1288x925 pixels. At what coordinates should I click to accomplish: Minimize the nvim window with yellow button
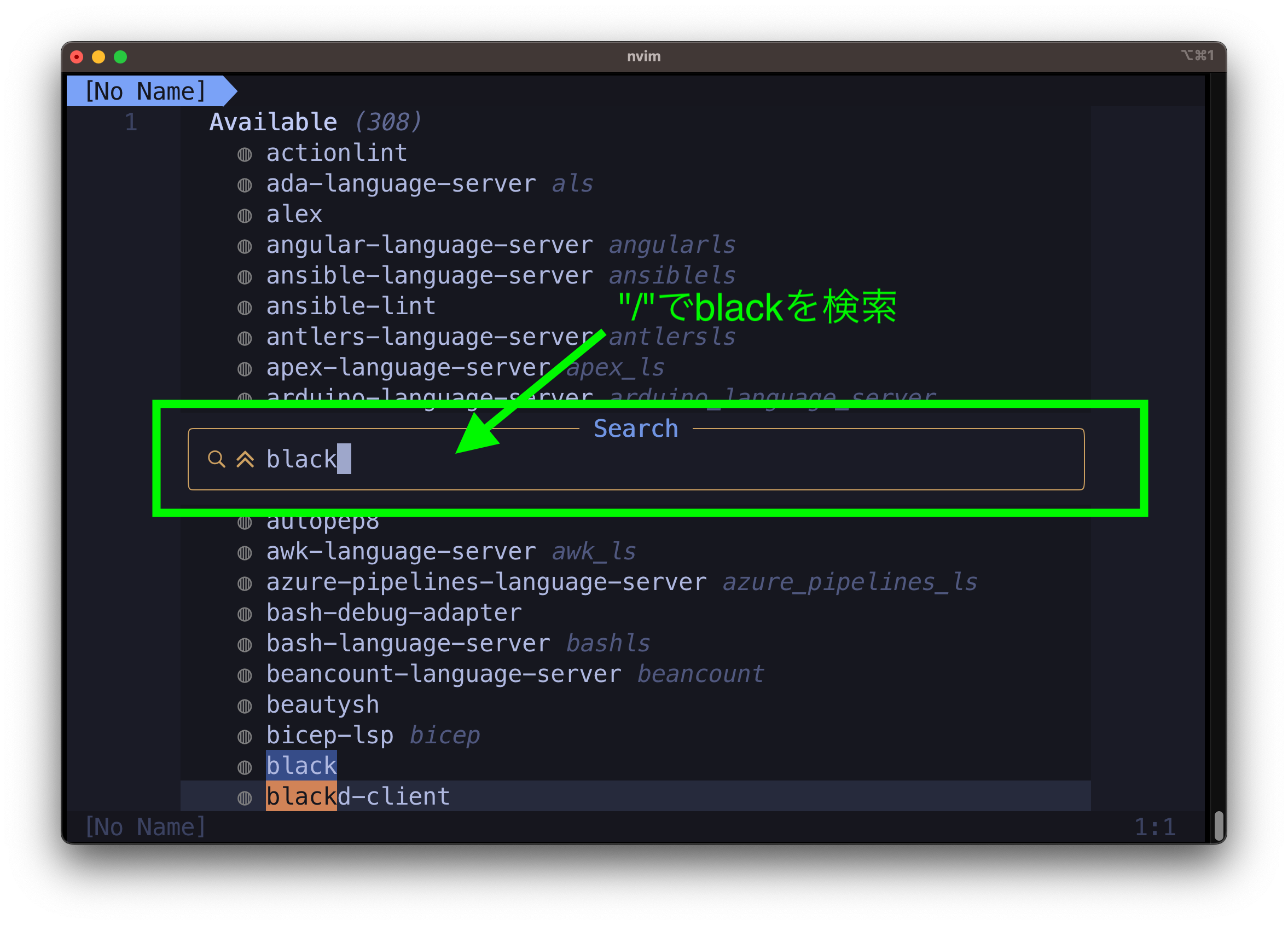[98, 57]
